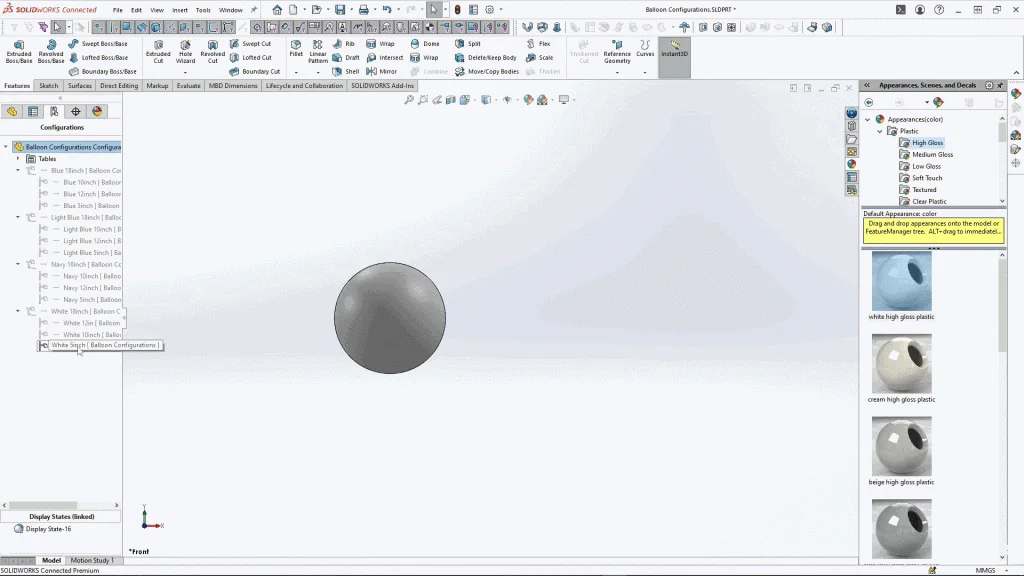The height and width of the screenshot is (576, 1024).
Task: Collapse the Navy 18inch configuration group
Action: tap(18, 264)
